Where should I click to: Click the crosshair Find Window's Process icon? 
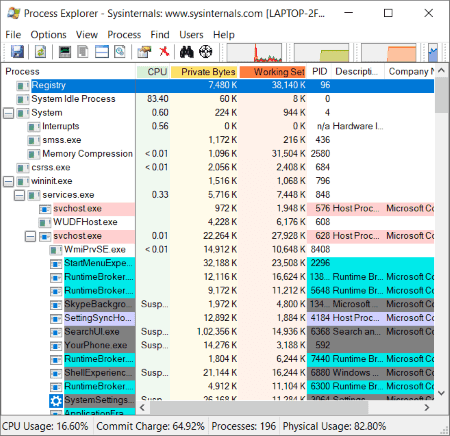pyautogui.click(x=206, y=52)
